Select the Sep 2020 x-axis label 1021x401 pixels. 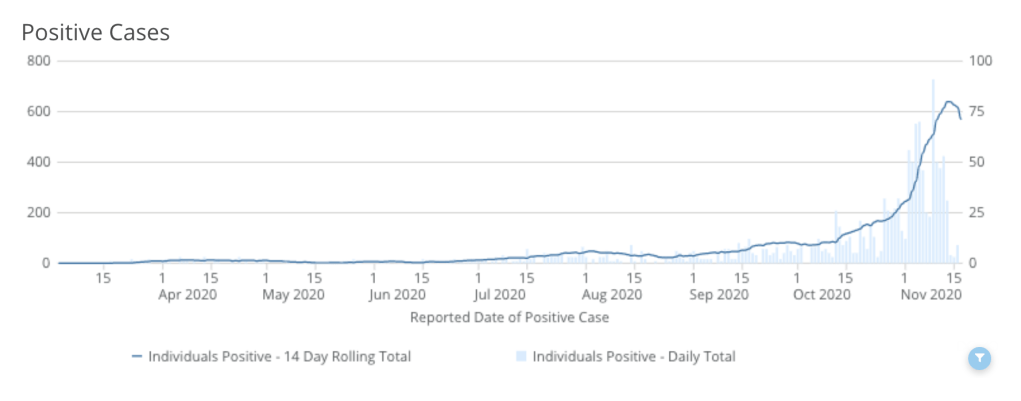[718, 295]
